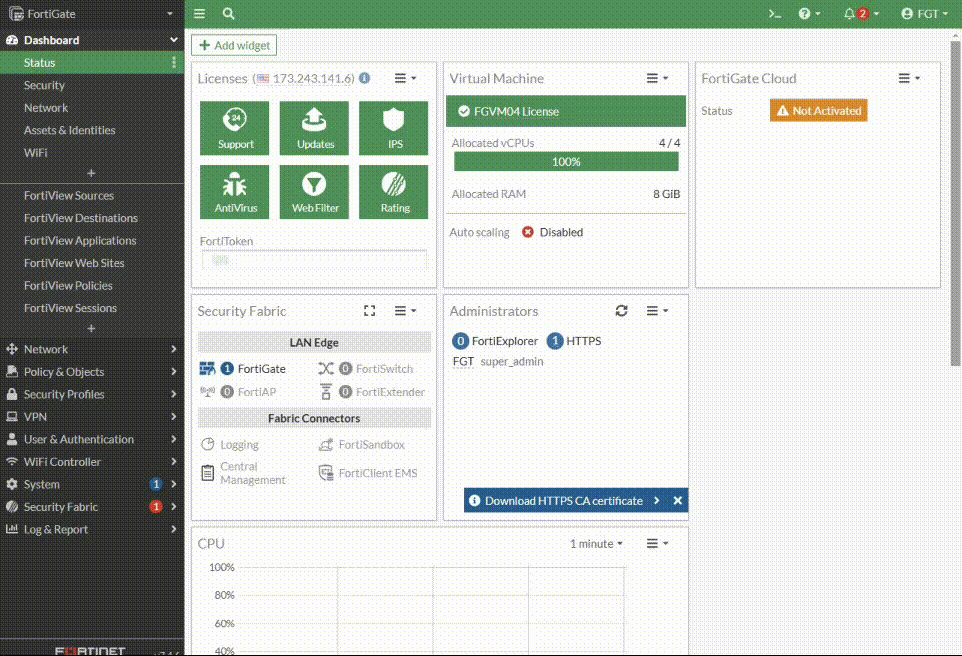The width and height of the screenshot is (962, 656).
Task: Expand the Security Fabric widget fullscreen
Action: (369, 311)
